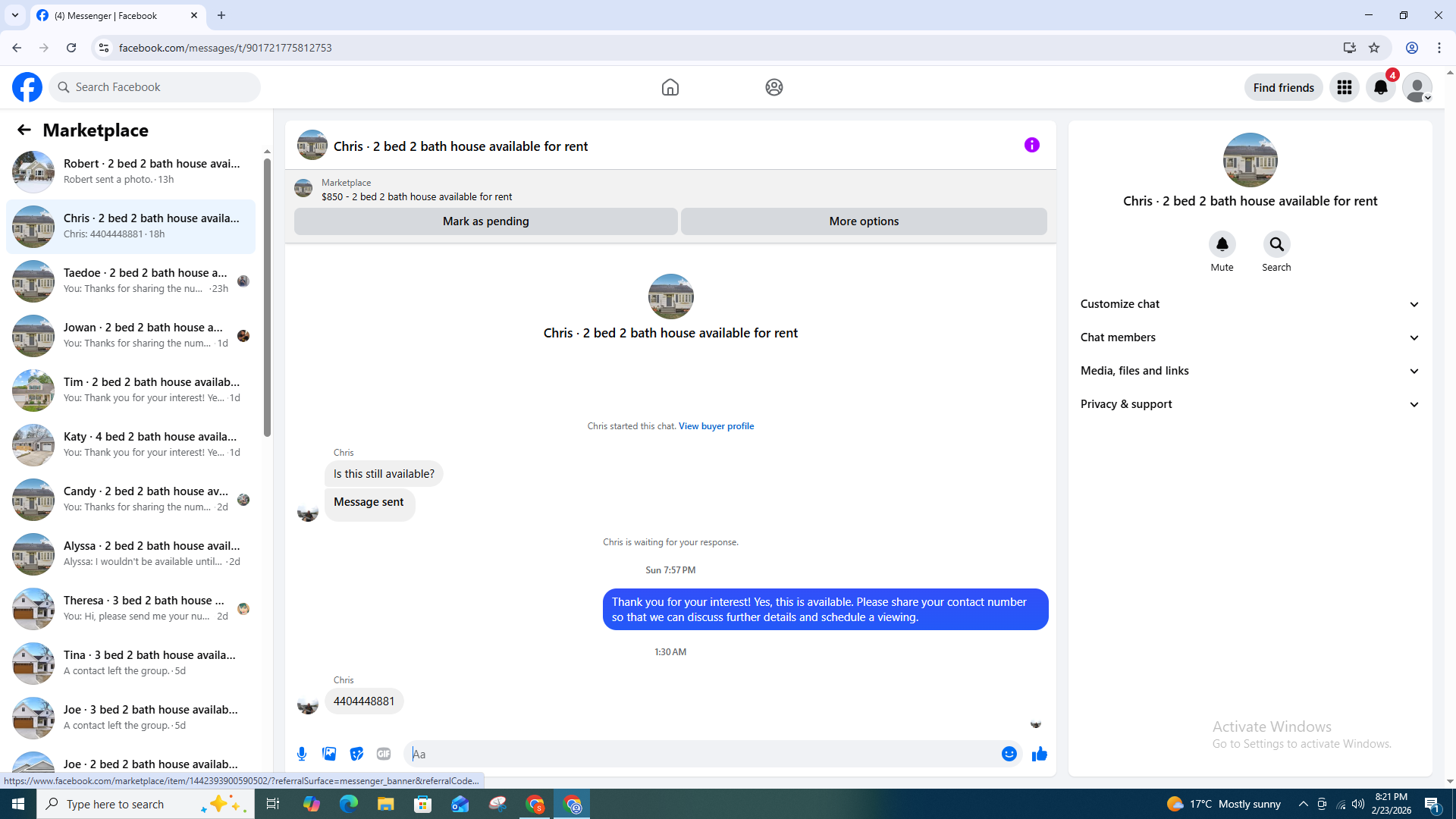The height and width of the screenshot is (819, 1456).
Task: Expand Privacy & support section
Action: [1249, 404]
